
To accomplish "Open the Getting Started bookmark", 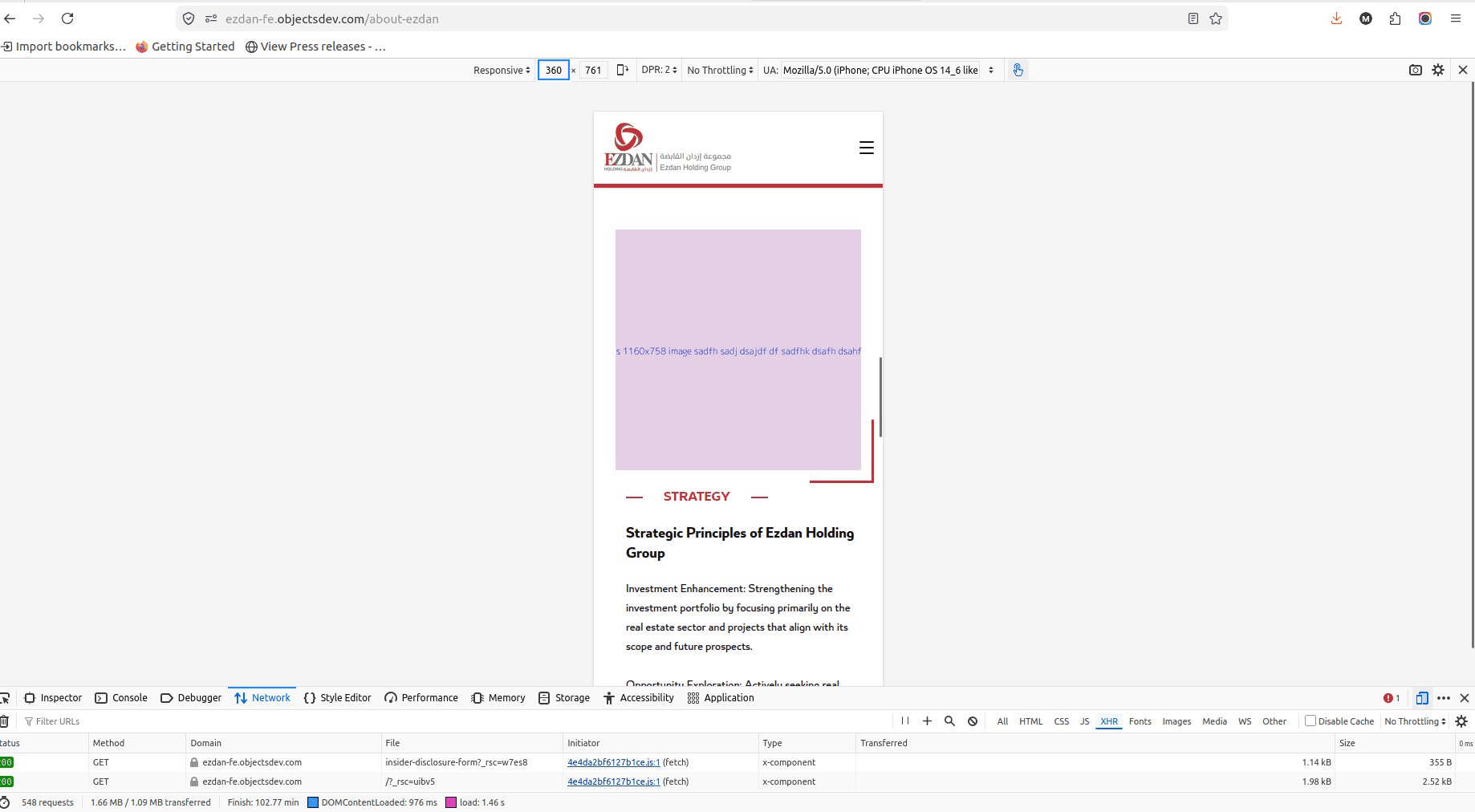I will 185,47.
